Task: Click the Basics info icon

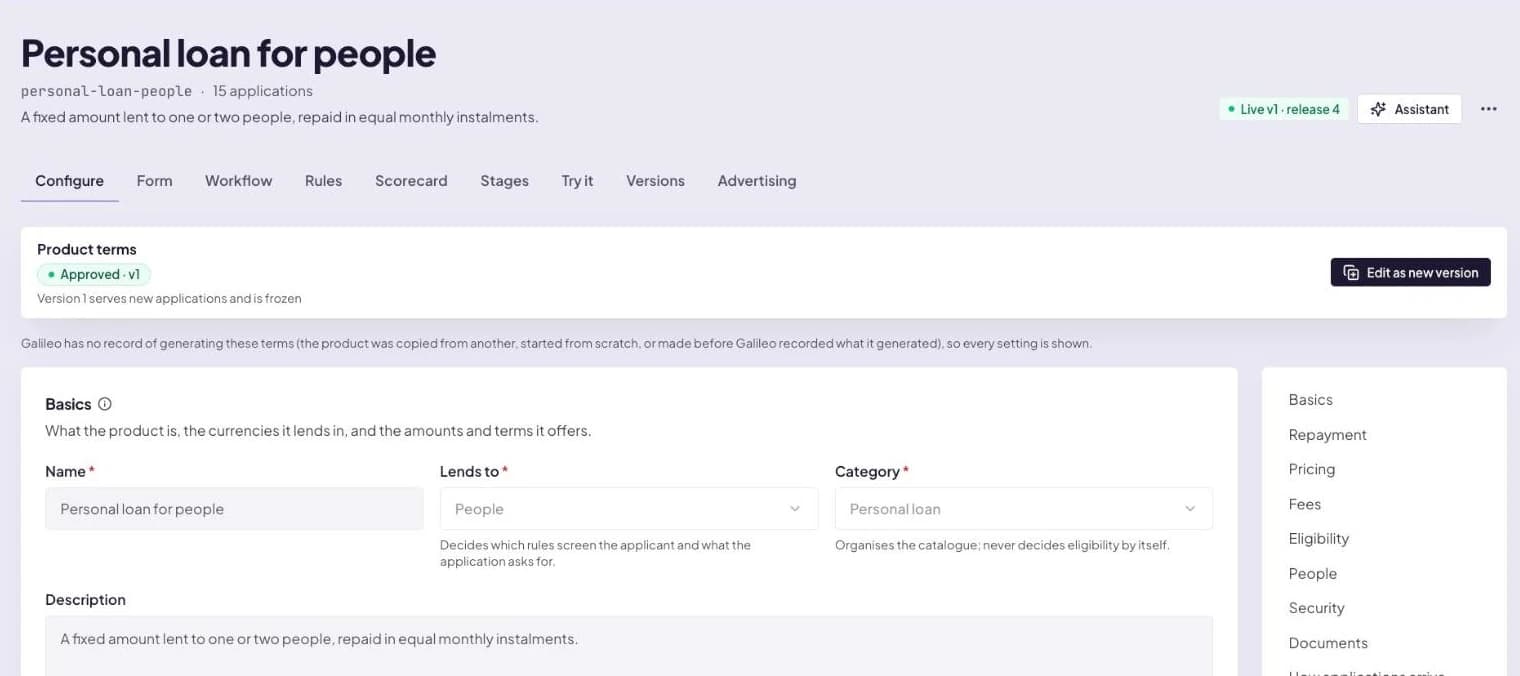Action: pos(105,404)
